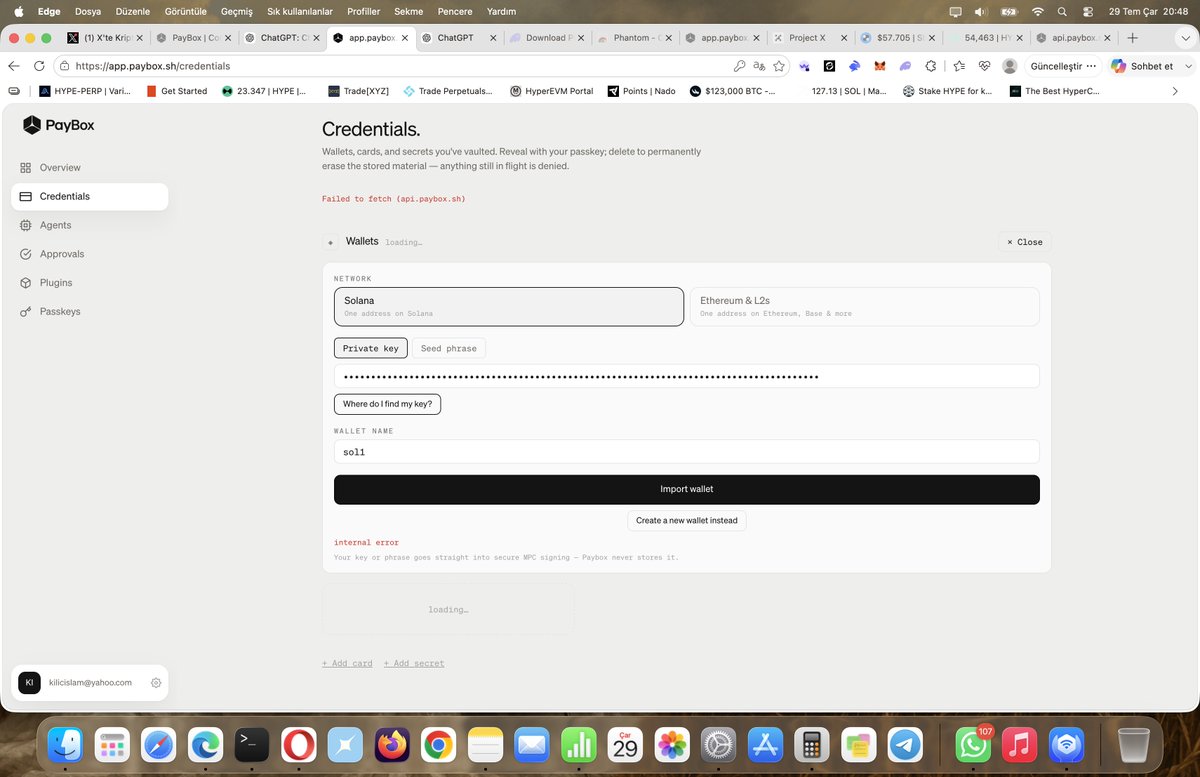Open Telegram from the dock
Image resolution: width=1200 pixels, height=777 pixels.
pyautogui.click(x=906, y=745)
